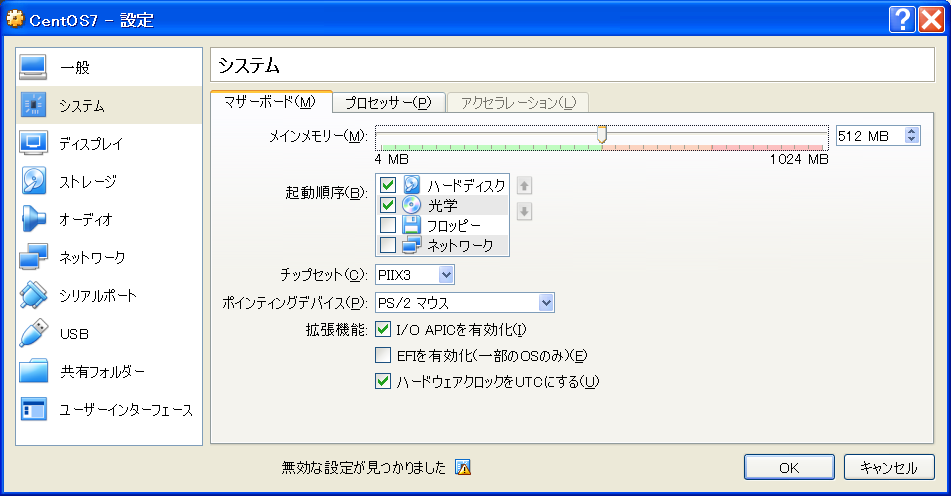Click the optical disc icon in boot order
951x496 pixels.
412,205
